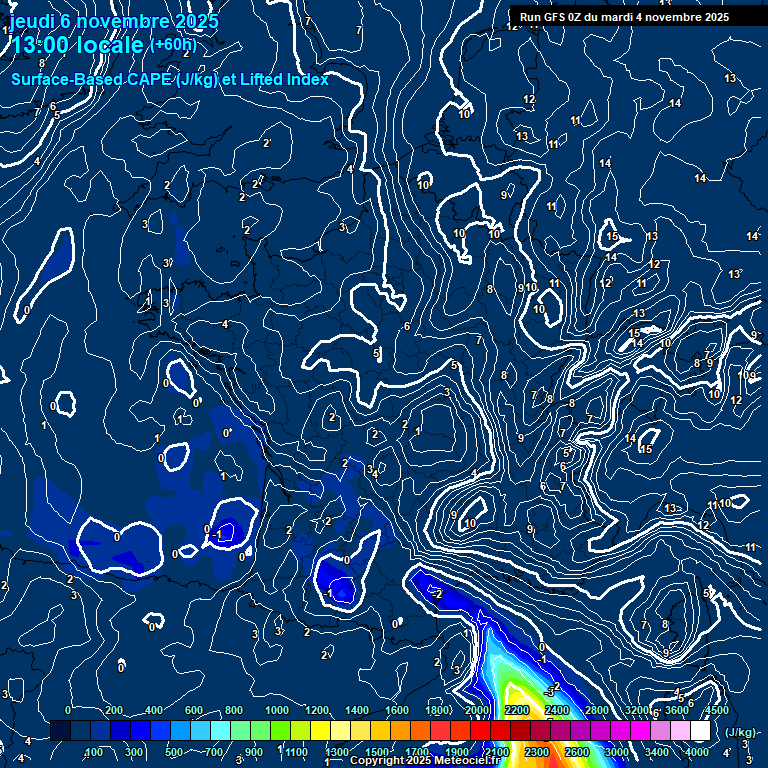The height and width of the screenshot is (768, 768).
Task: Click the '1000' value on the color scale
Action: [x=277, y=710]
